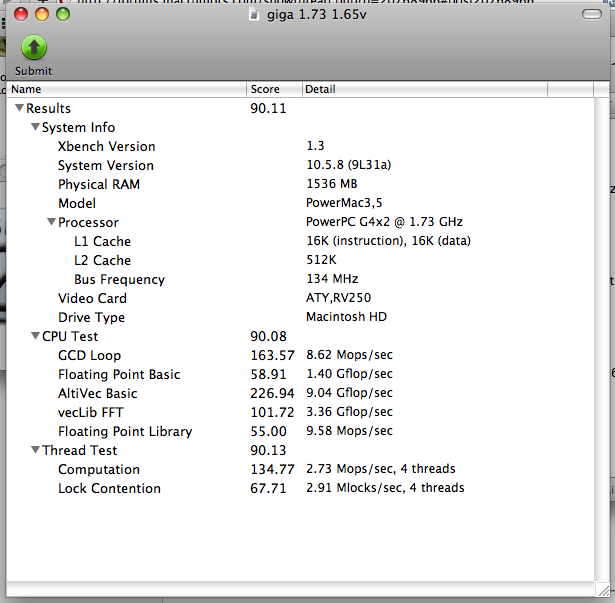Select the vecLib FFT row
Image resolution: width=615 pixels, height=603 pixels.
[300, 412]
